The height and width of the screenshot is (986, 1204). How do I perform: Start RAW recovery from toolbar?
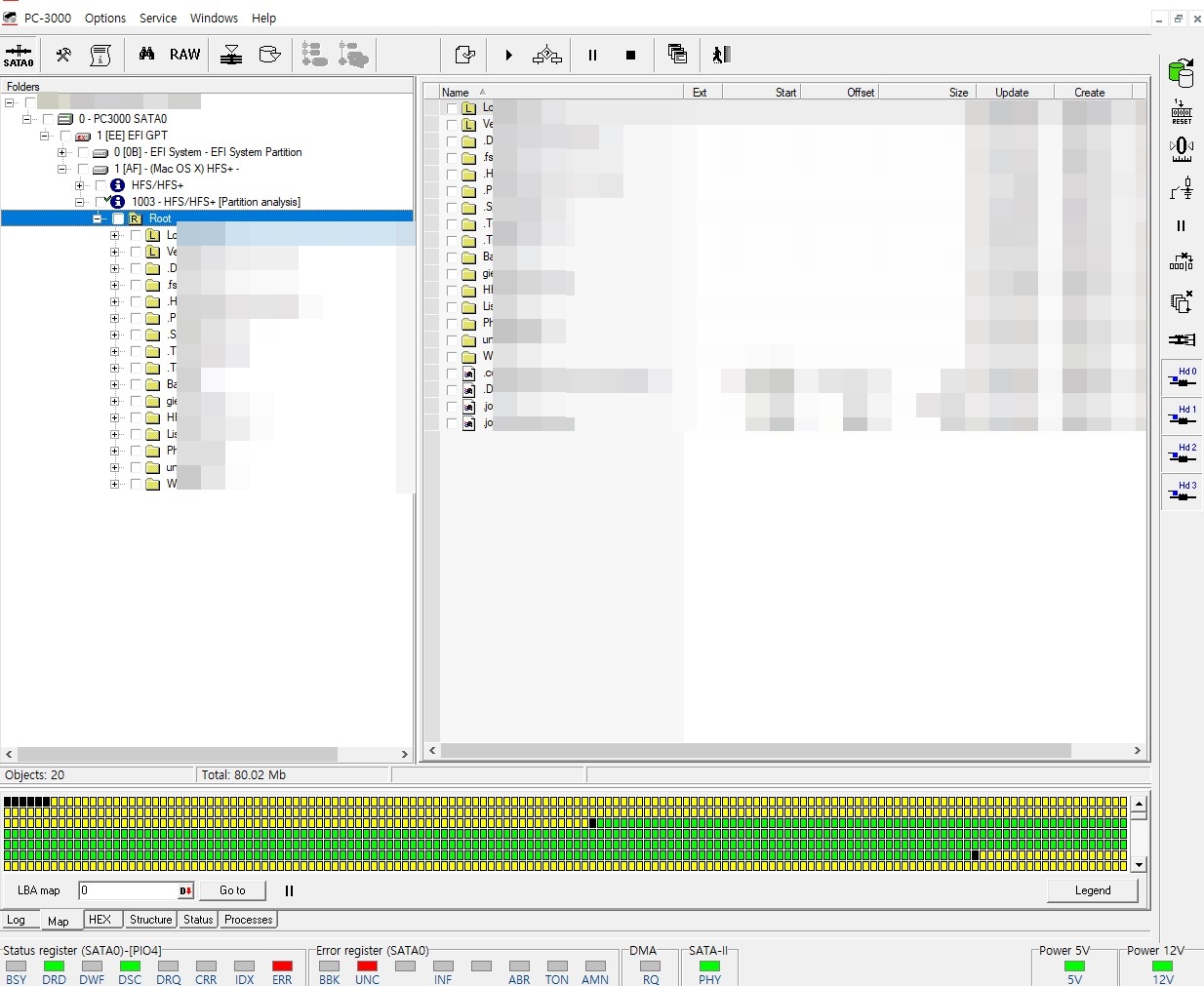pyautogui.click(x=184, y=55)
